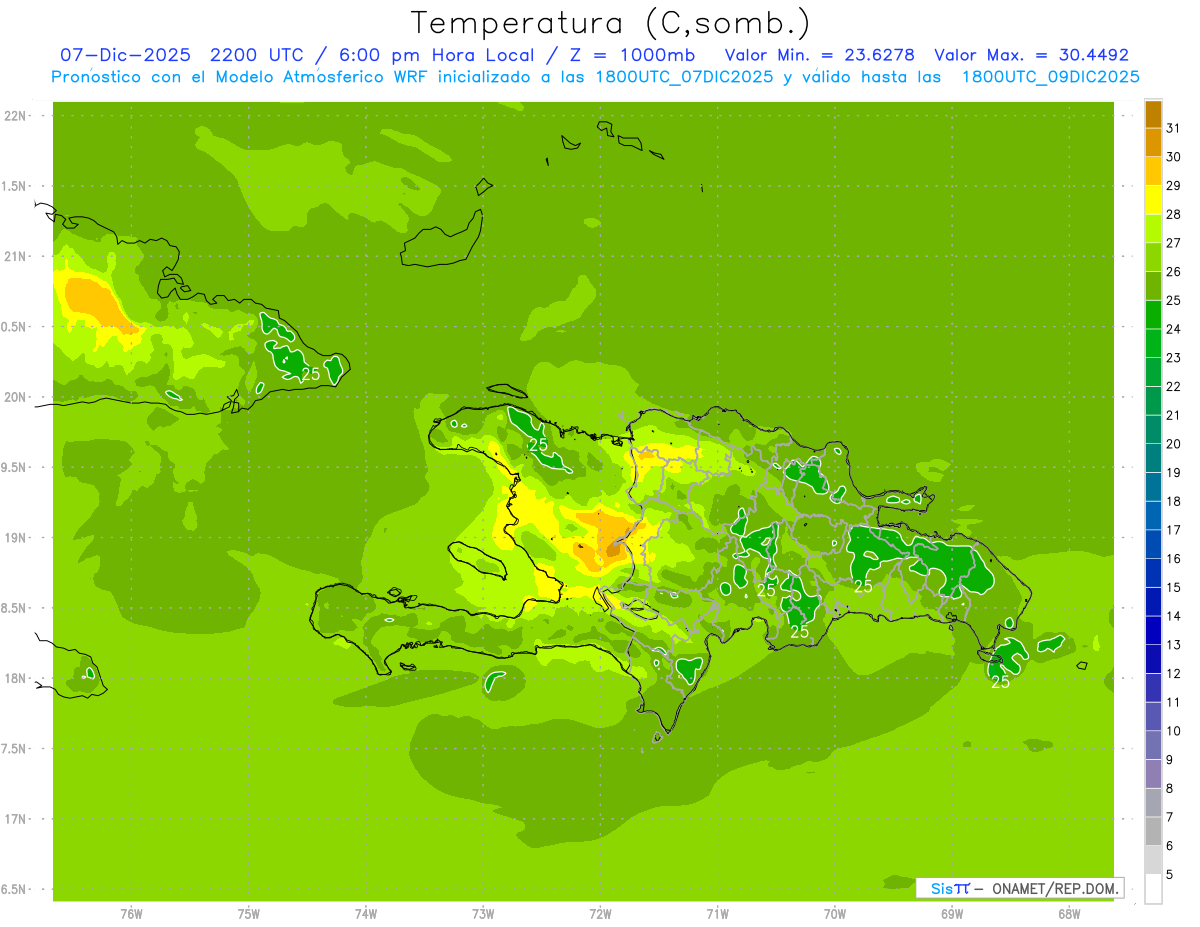This screenshot has width=1200, height=927.
Task: Click the '7.5N' latitude label
Action: point(15,748)
